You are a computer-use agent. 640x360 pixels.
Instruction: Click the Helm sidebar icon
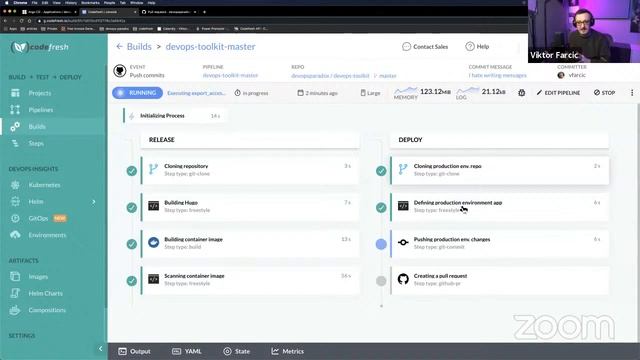tap(15, 202)
